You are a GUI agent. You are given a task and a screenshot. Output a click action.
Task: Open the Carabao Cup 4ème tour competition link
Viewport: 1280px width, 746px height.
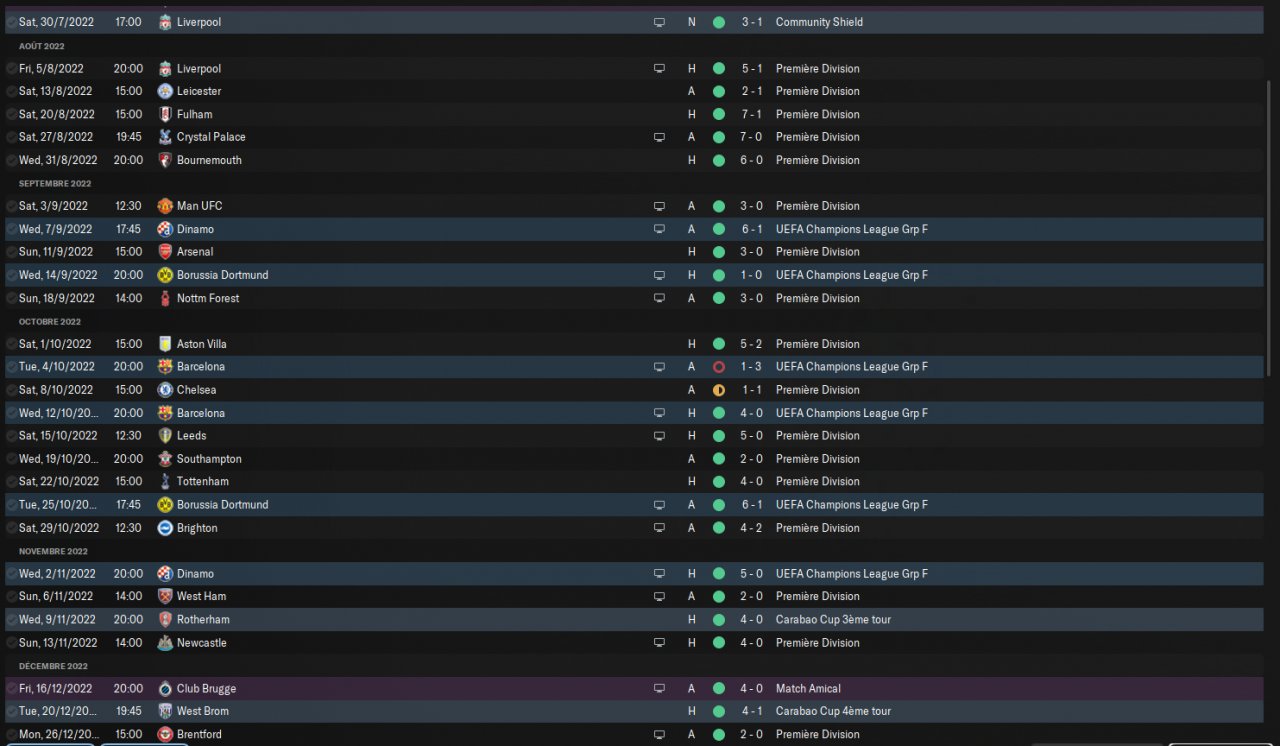833,711
